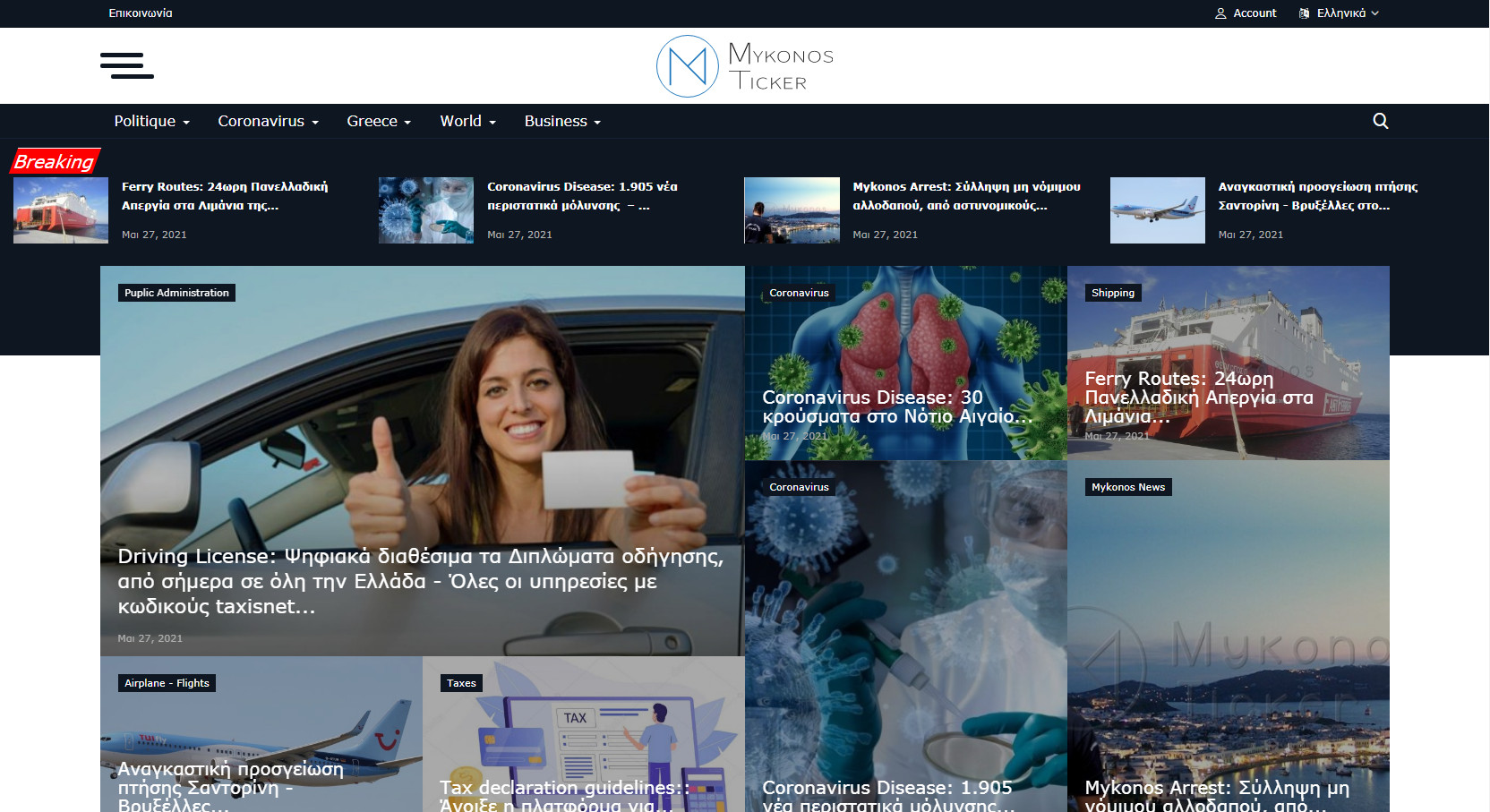The width and height of the screenshot is (1490, 812).
Task: Click the language globe icon
Action: pos(1304,13)
